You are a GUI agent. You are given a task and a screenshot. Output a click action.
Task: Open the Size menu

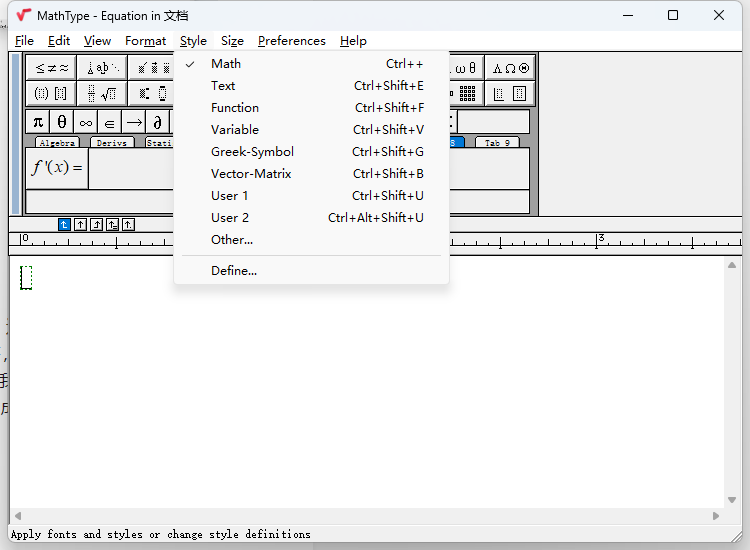[232, 41]
